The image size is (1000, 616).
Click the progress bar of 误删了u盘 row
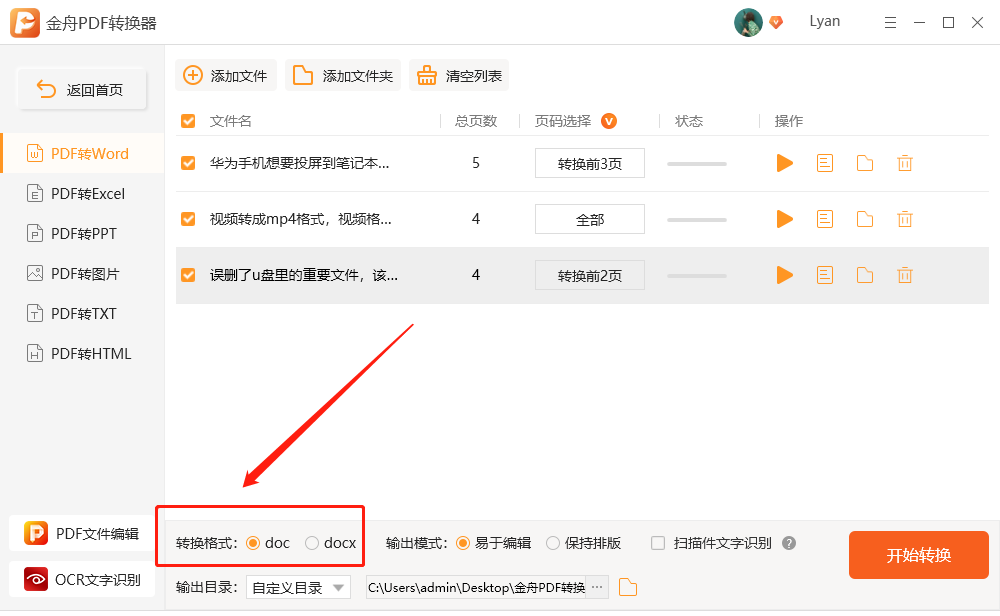point(696,276)
